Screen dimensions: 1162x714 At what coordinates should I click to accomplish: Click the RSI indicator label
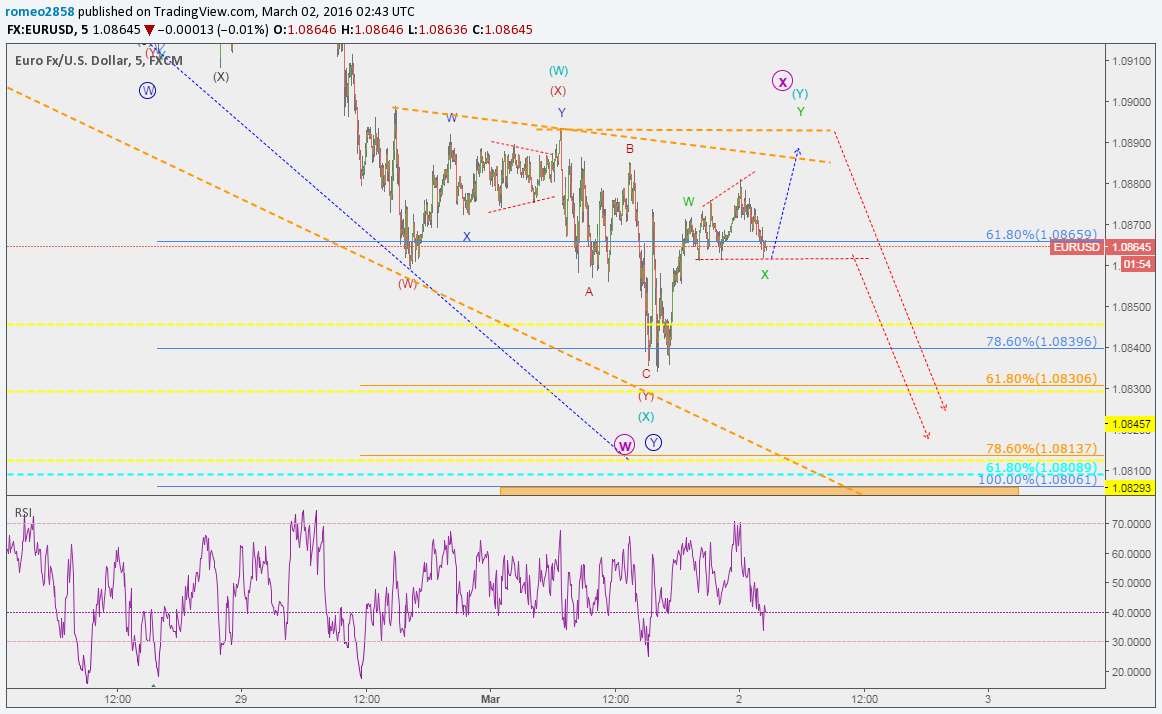[24, 512]
